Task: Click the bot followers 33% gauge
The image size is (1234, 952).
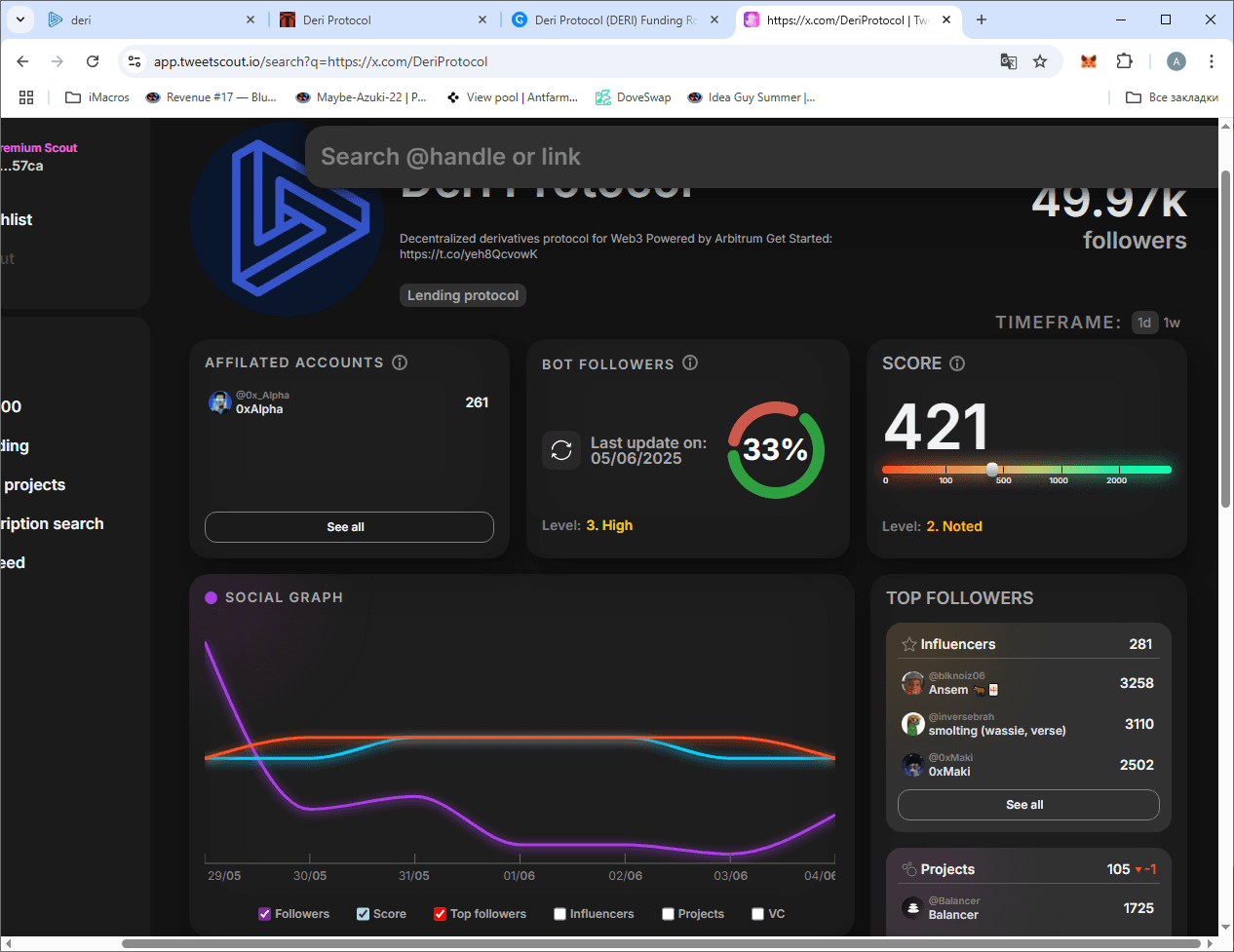Action: coord(776,450)
